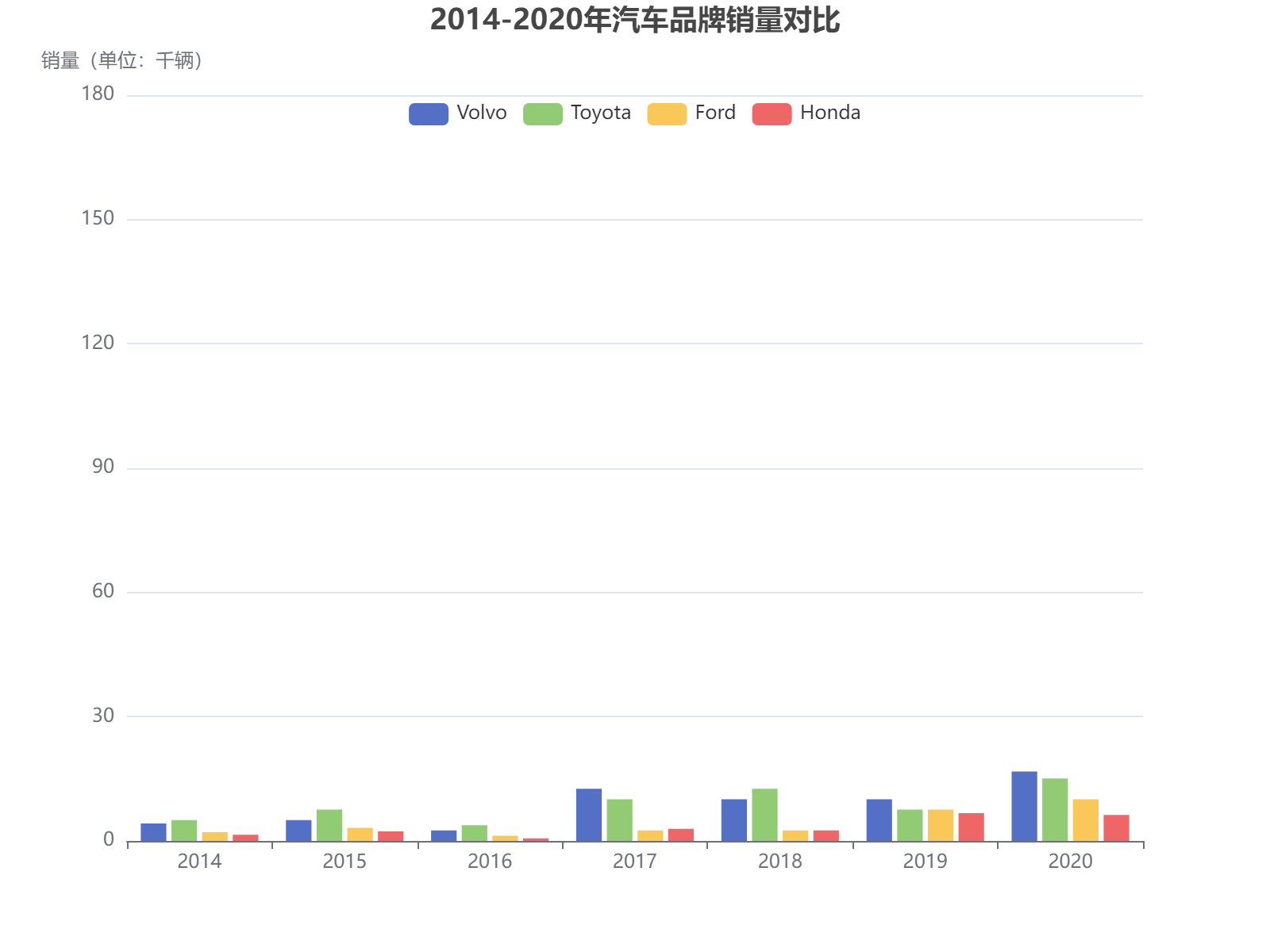This screenshot has width=1270, height=952.
Task: Select the blue Volvo bar for 2020
Action: [x=1024, y=806]
